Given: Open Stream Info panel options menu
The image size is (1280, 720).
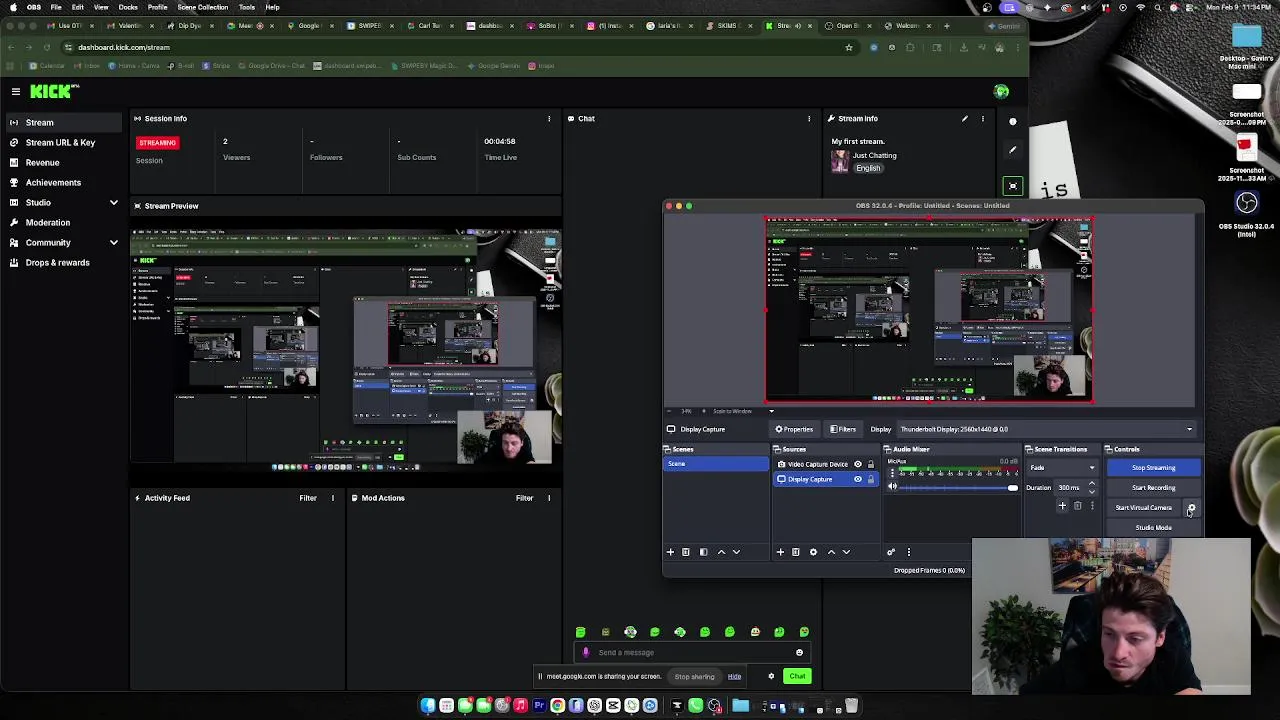Looking at the screenshot, I should [x=983, y=118].
